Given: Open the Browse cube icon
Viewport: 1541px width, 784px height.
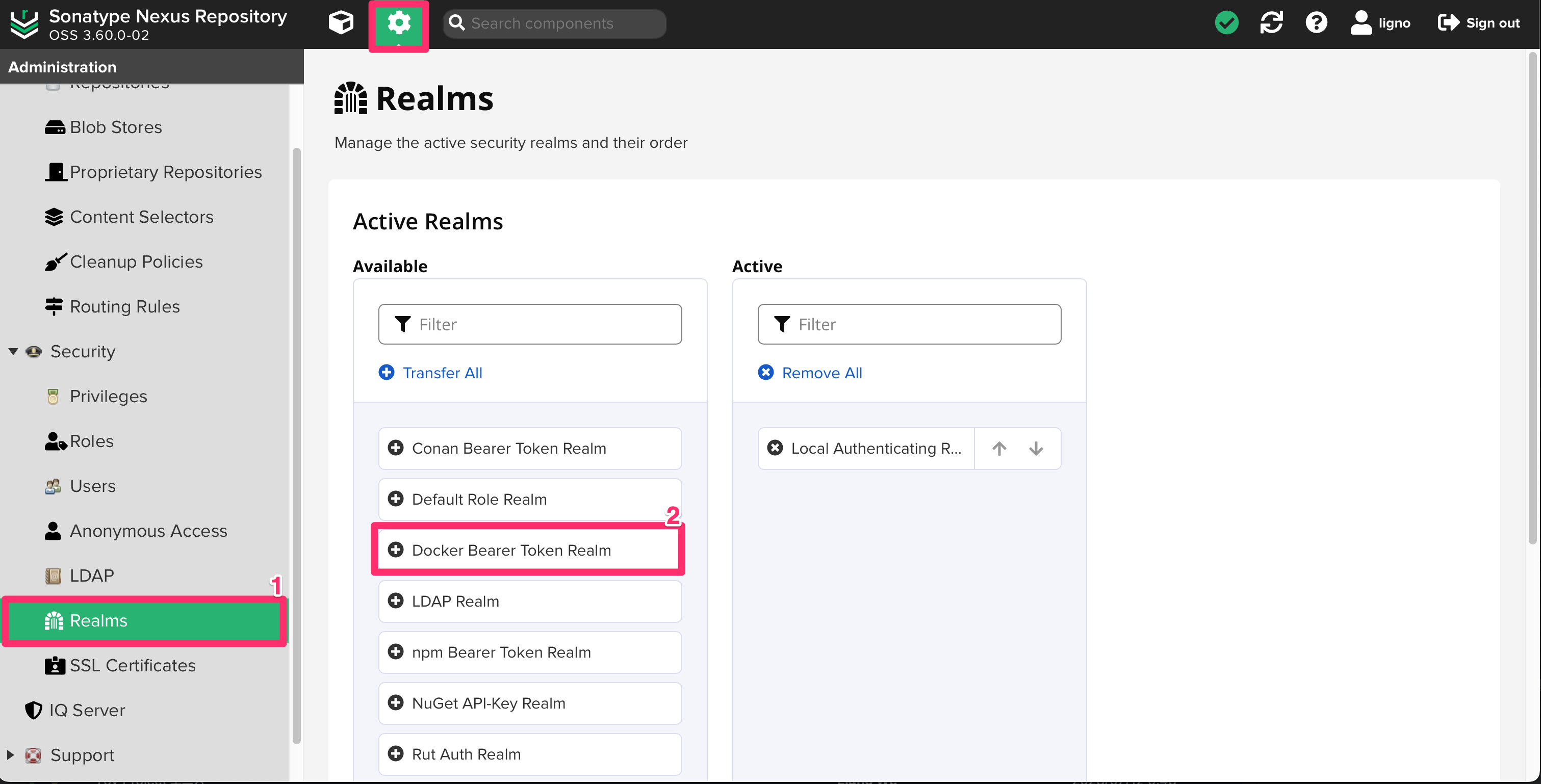Looking at the screenshot, I should pos(341,23).
